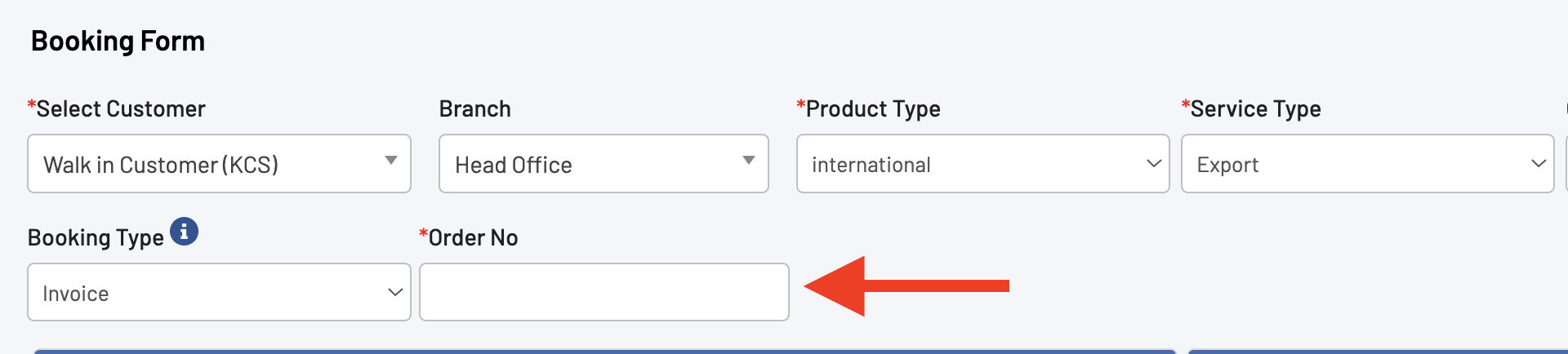Image resolution: width=1568 pixels, height=354 pixels.
Task: Click the Export service type value
Action: (x=1227, y=165)
